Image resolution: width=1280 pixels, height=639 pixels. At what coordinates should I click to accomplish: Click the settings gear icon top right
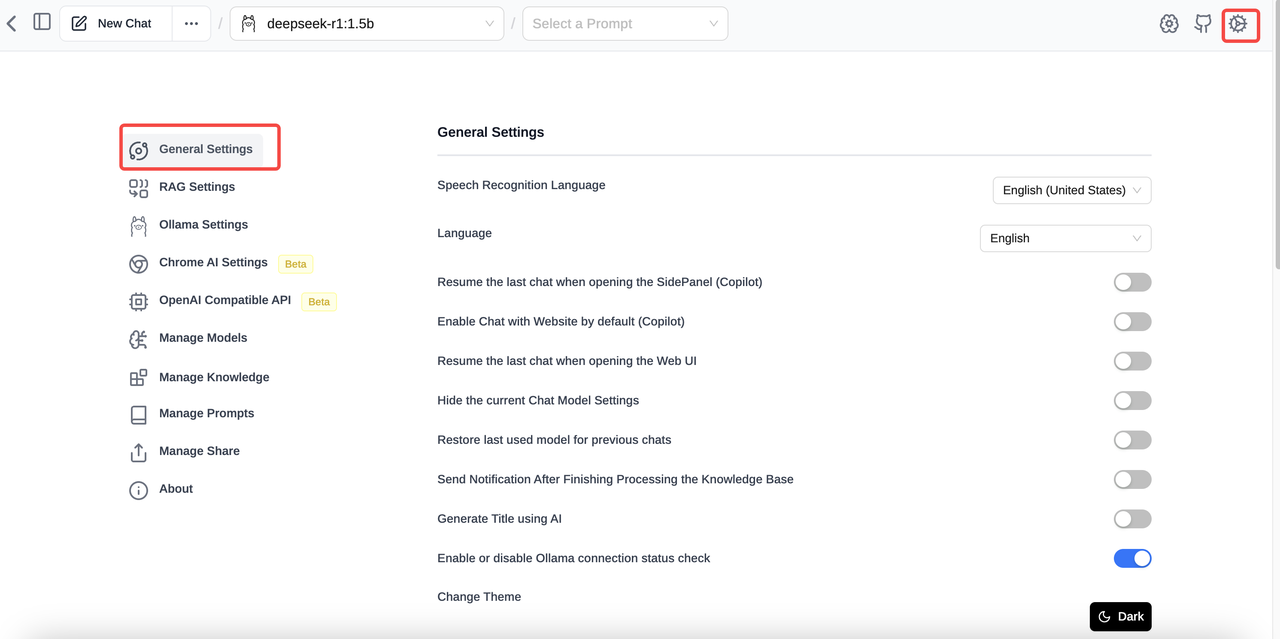click(x=1239, y=24)
